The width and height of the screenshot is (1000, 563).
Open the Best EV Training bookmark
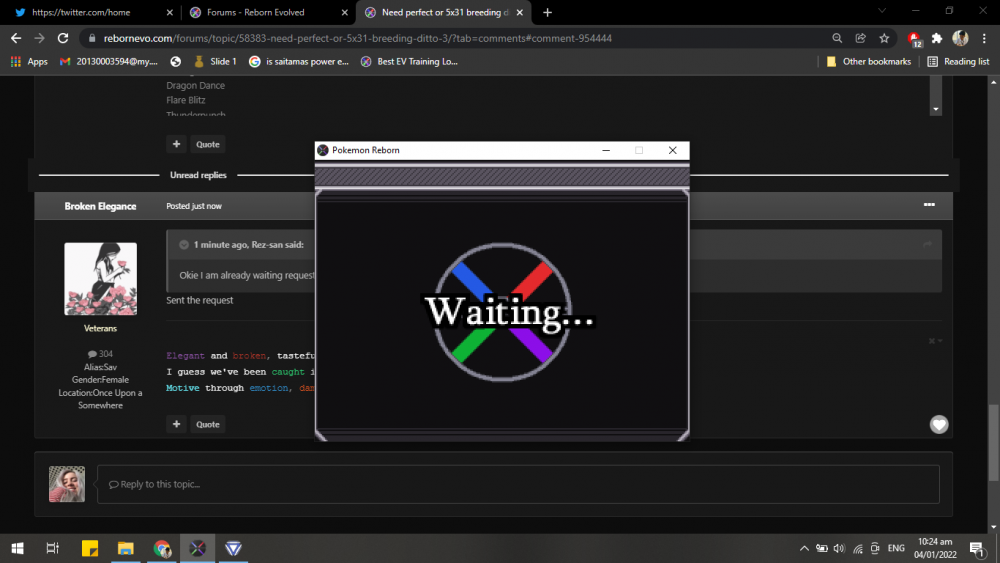tap(409, 62)
